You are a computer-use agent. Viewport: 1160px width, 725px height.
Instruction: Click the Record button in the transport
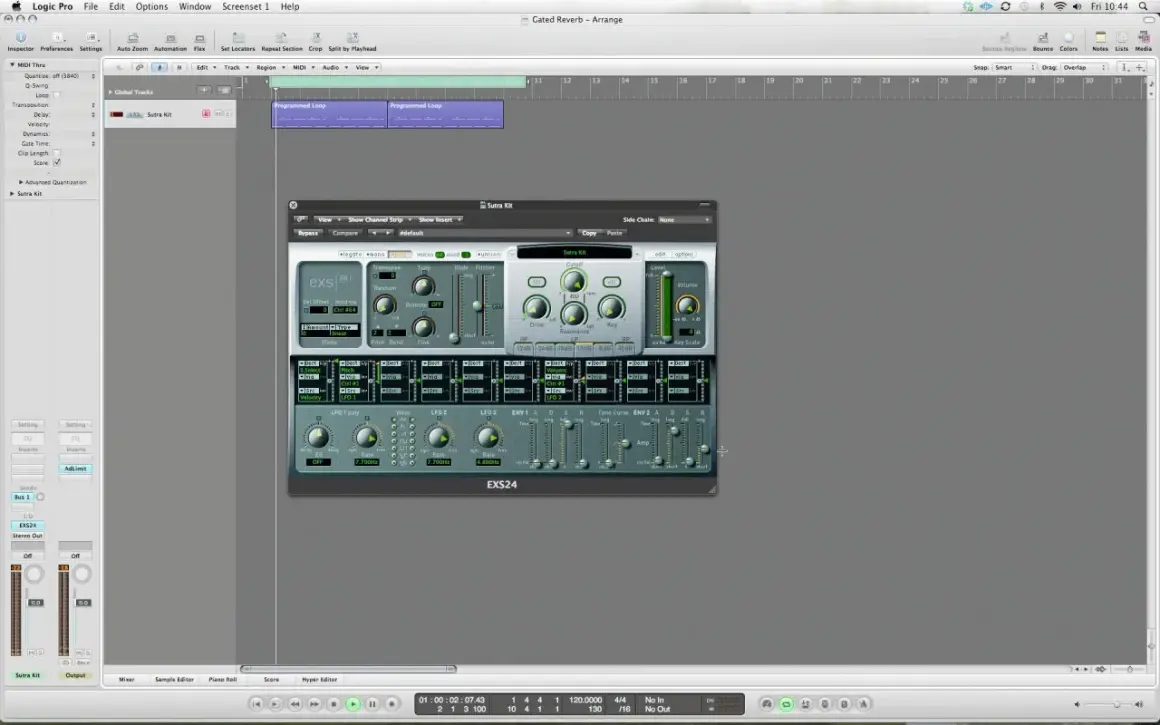click(x=391, y=704)
